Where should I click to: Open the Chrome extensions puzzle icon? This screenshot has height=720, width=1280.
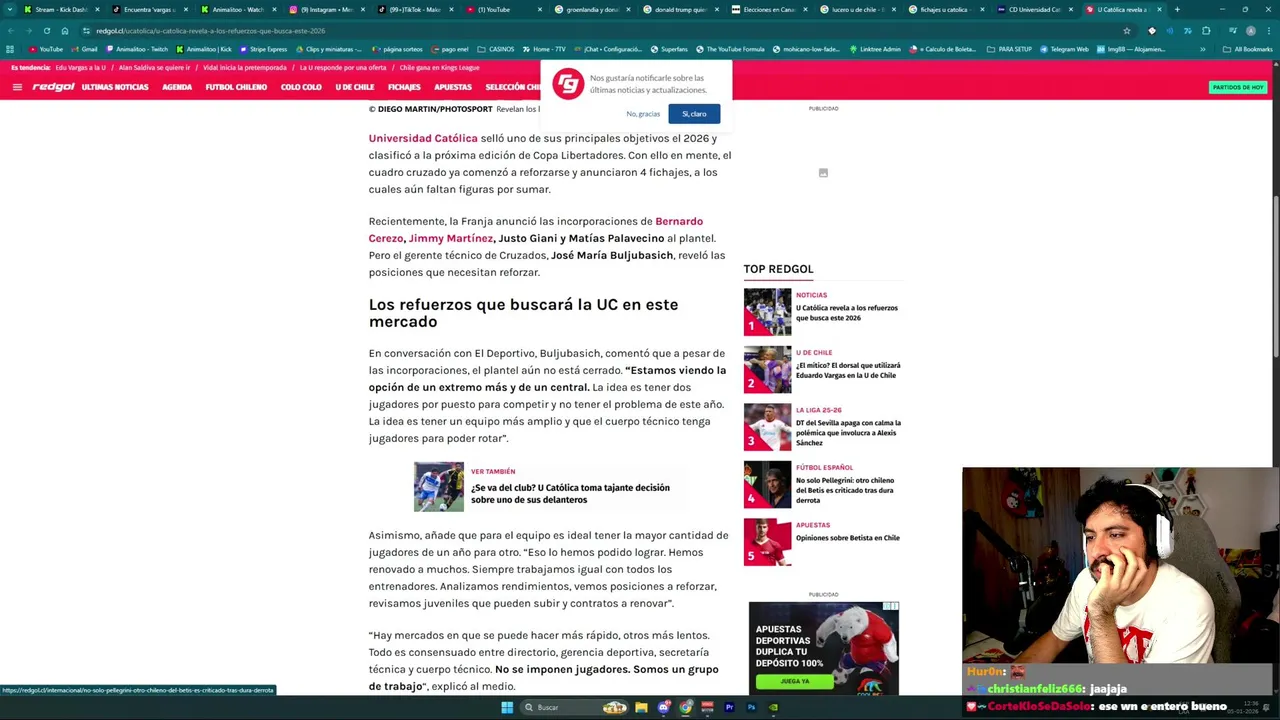tap(1206, 31)
